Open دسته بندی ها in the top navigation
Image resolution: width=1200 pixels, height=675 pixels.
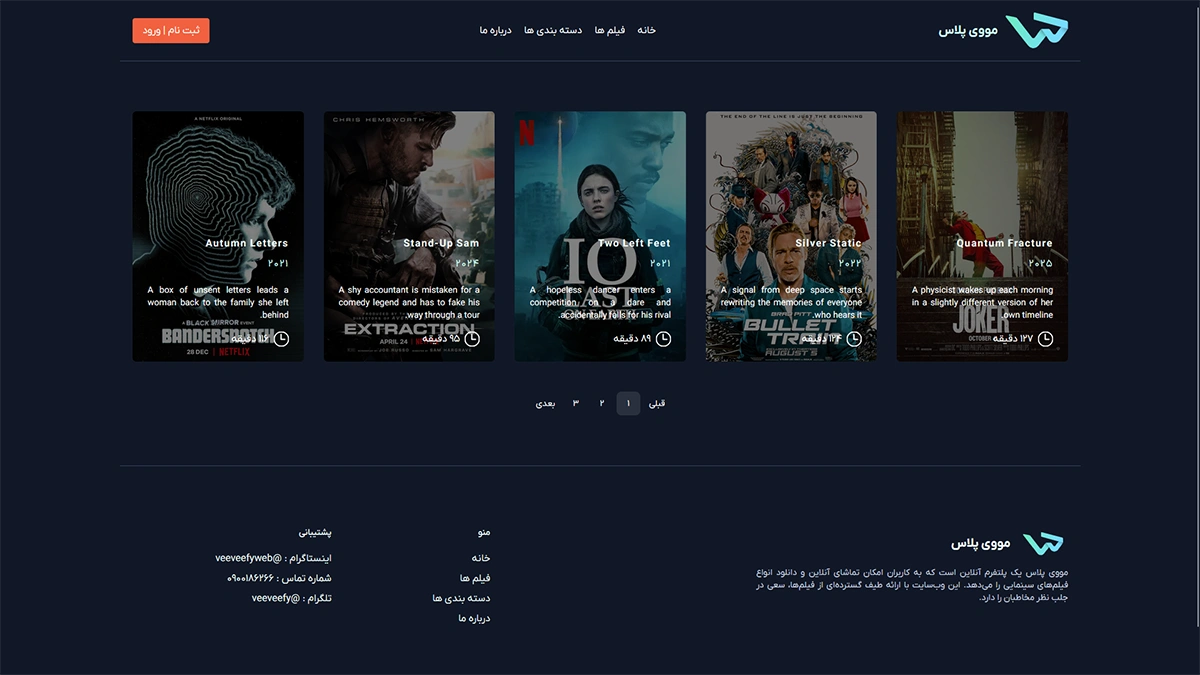coord(553,31)
